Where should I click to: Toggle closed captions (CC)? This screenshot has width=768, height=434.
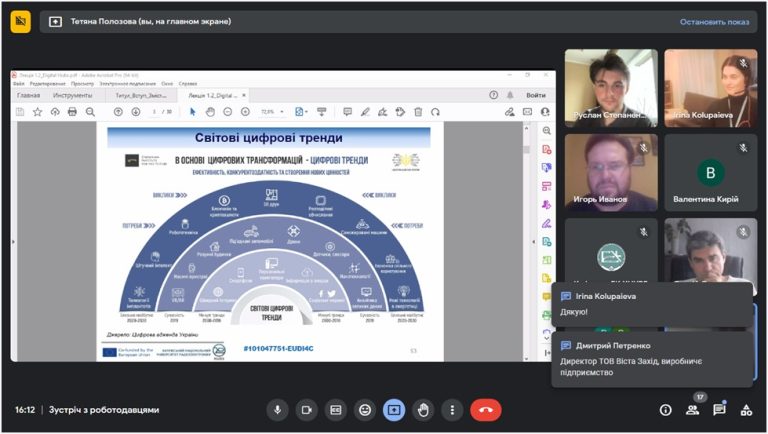pyautogui.click(x=336, y=410)
